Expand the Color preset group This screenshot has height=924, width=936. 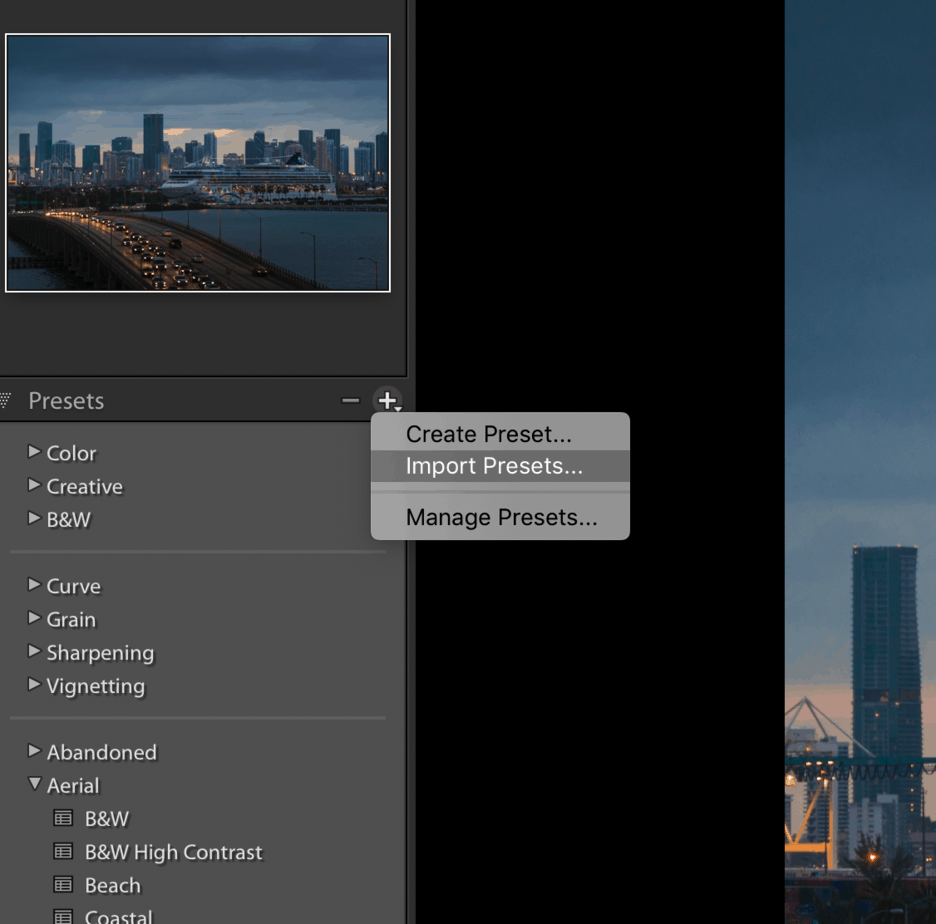pyautogui.click(x=34, y=452)
